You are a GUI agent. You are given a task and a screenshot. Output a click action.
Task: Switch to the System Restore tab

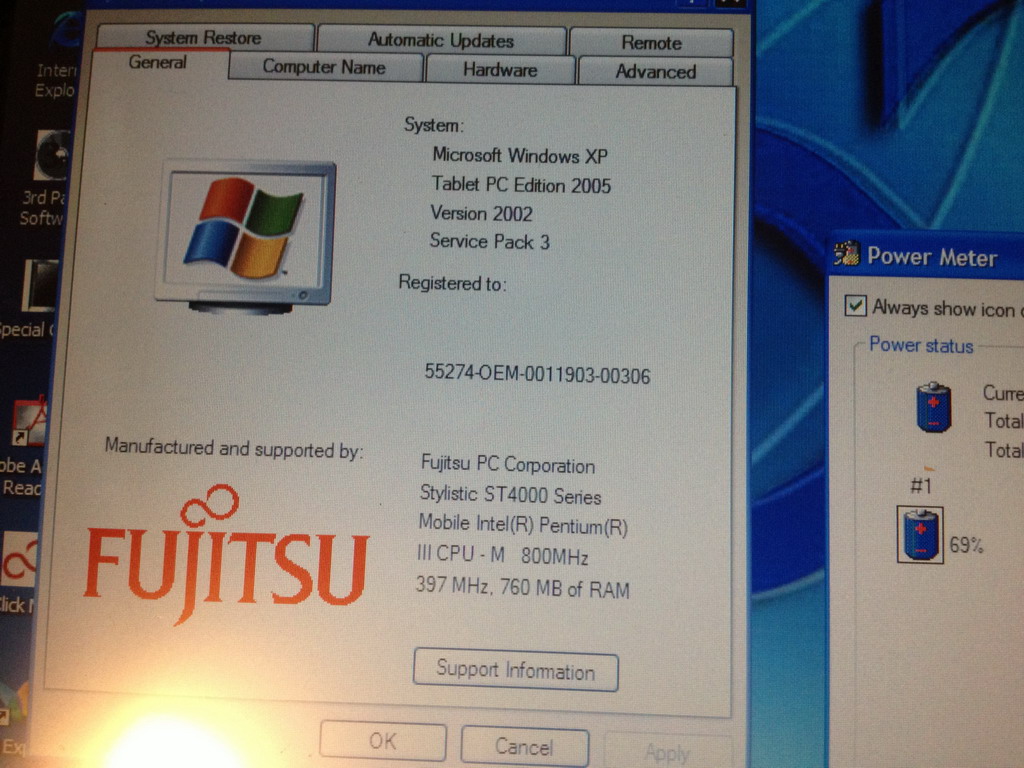pos(203,38)
